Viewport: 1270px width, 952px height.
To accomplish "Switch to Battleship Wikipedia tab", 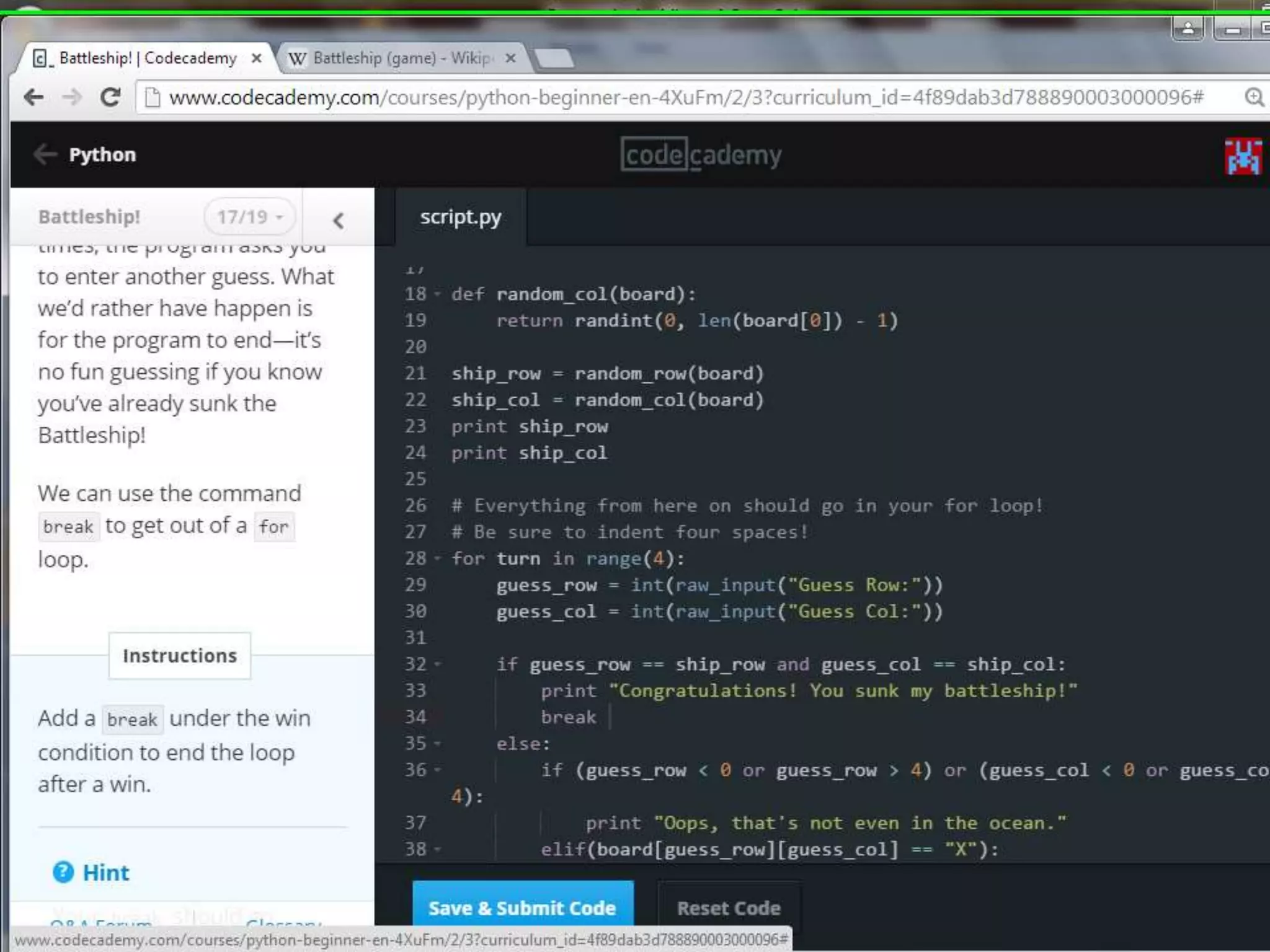I will 402,58.
